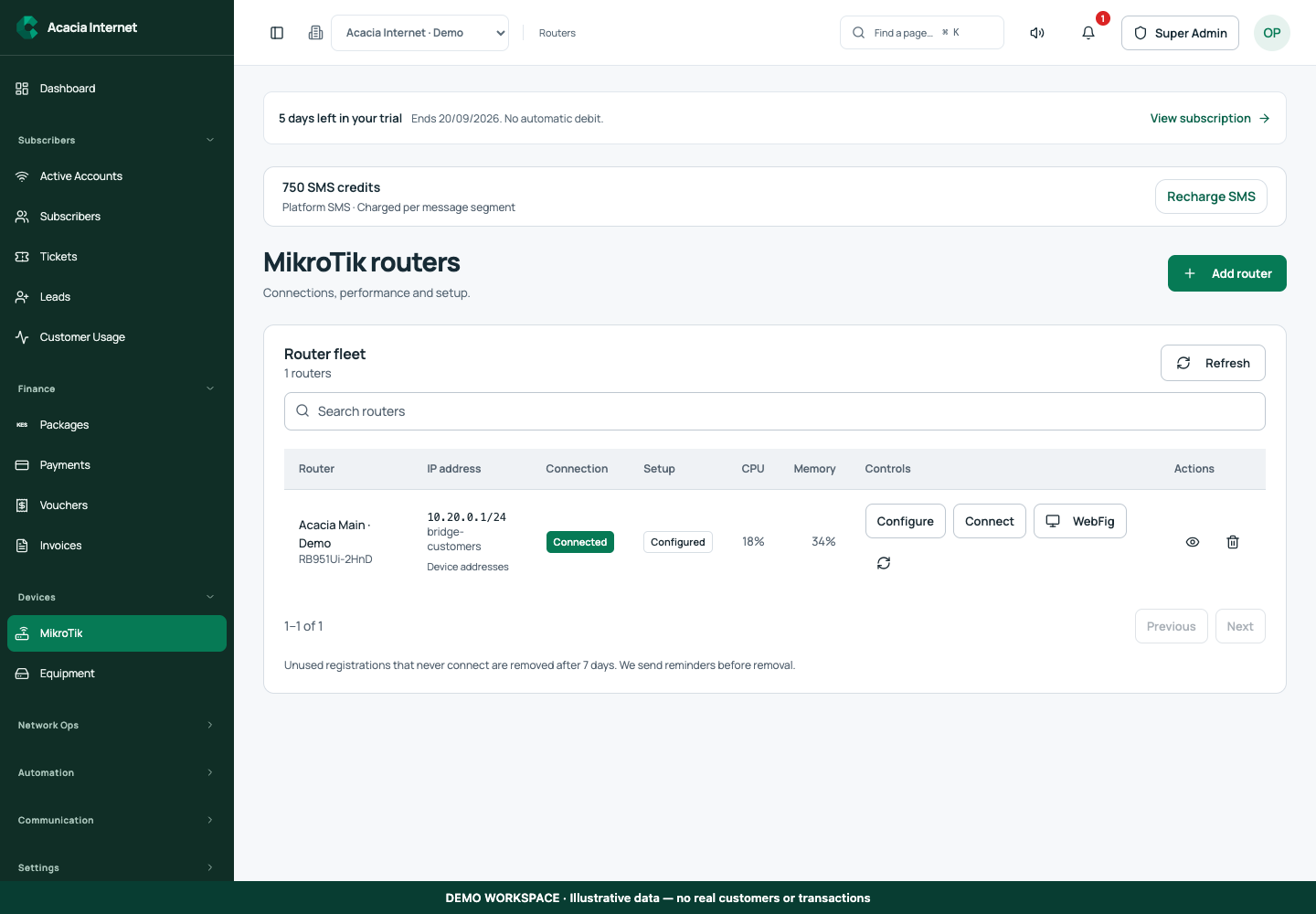Open the Payments page
This screenshot has width=1316, height=914.
pyautogui.click(x=117, y=465)
